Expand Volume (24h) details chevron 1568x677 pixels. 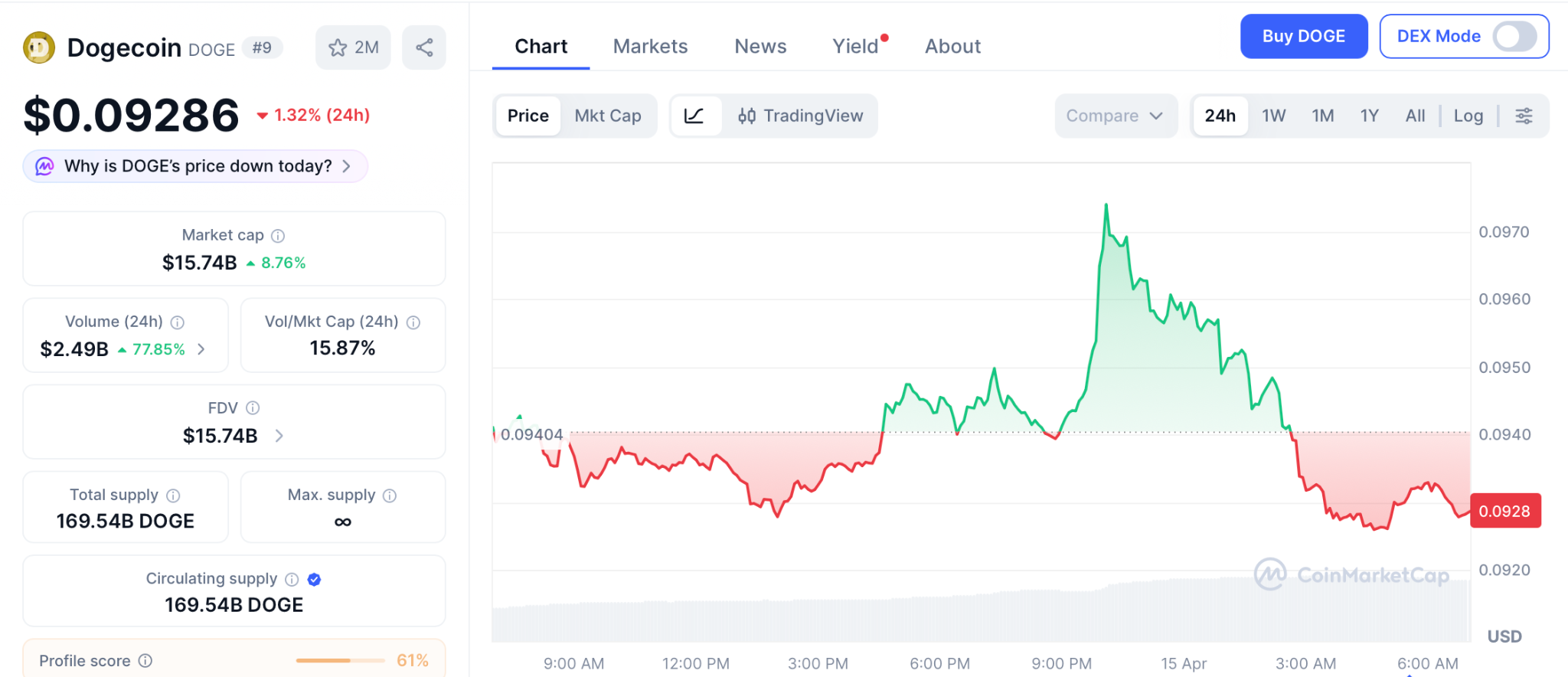point(201,349)
